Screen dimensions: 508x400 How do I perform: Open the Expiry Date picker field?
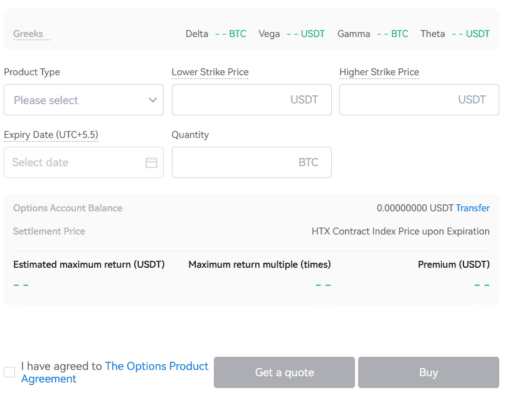click(84, 162)
